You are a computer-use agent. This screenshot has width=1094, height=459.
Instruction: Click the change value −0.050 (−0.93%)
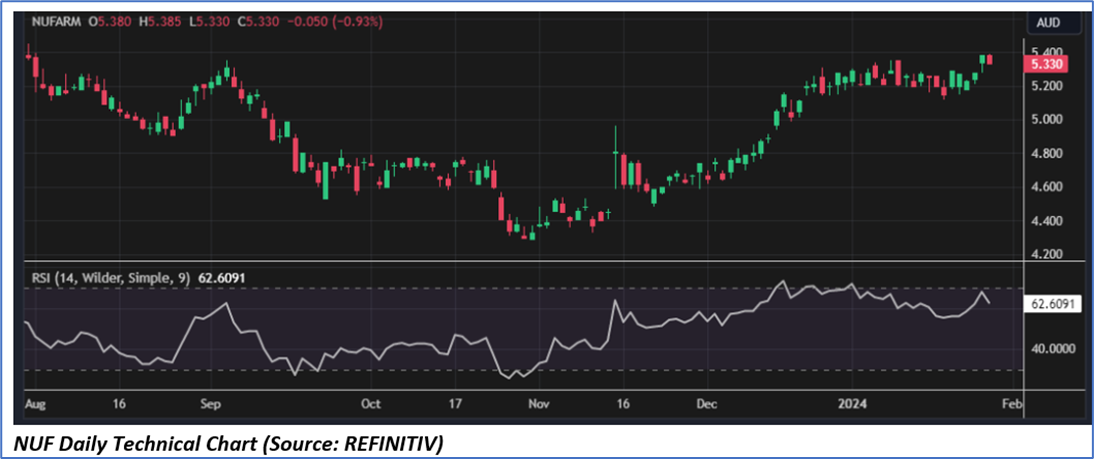click(x=334, y=22)
